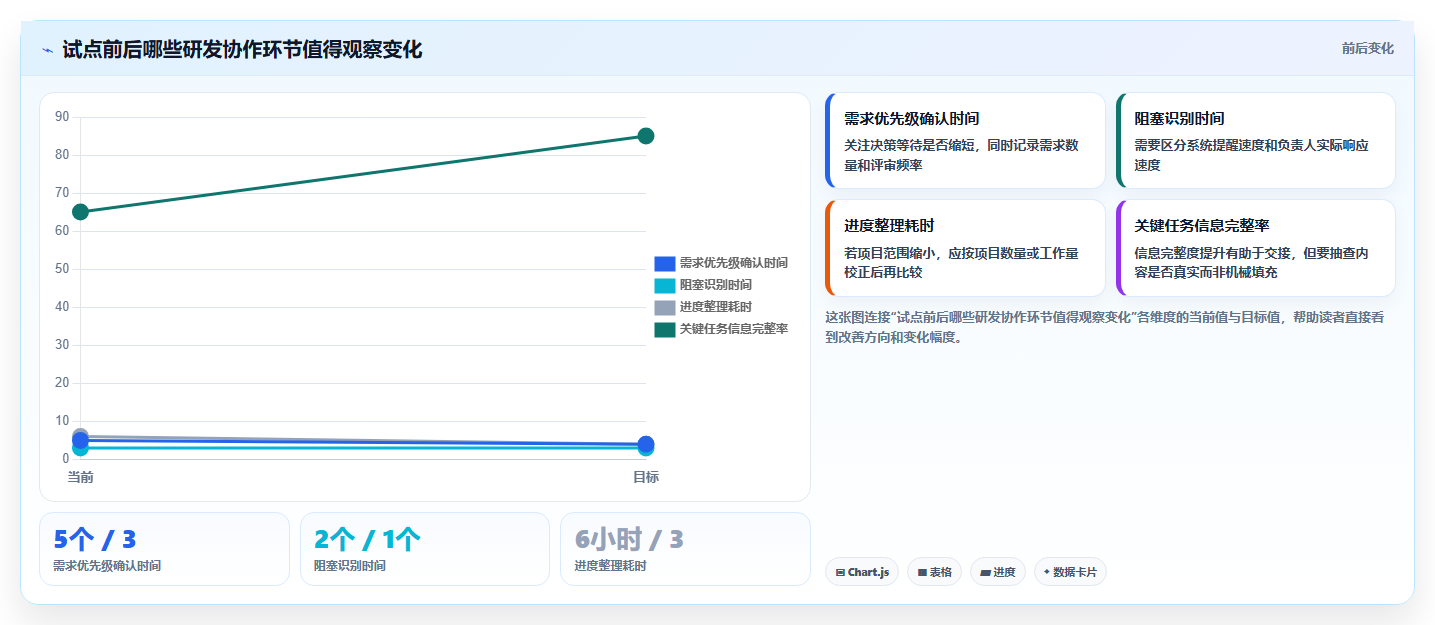Toggle 阻塞识别时间 legend swatch
The width and height of the screenshot is (1435, 625).
pos(665,285)
